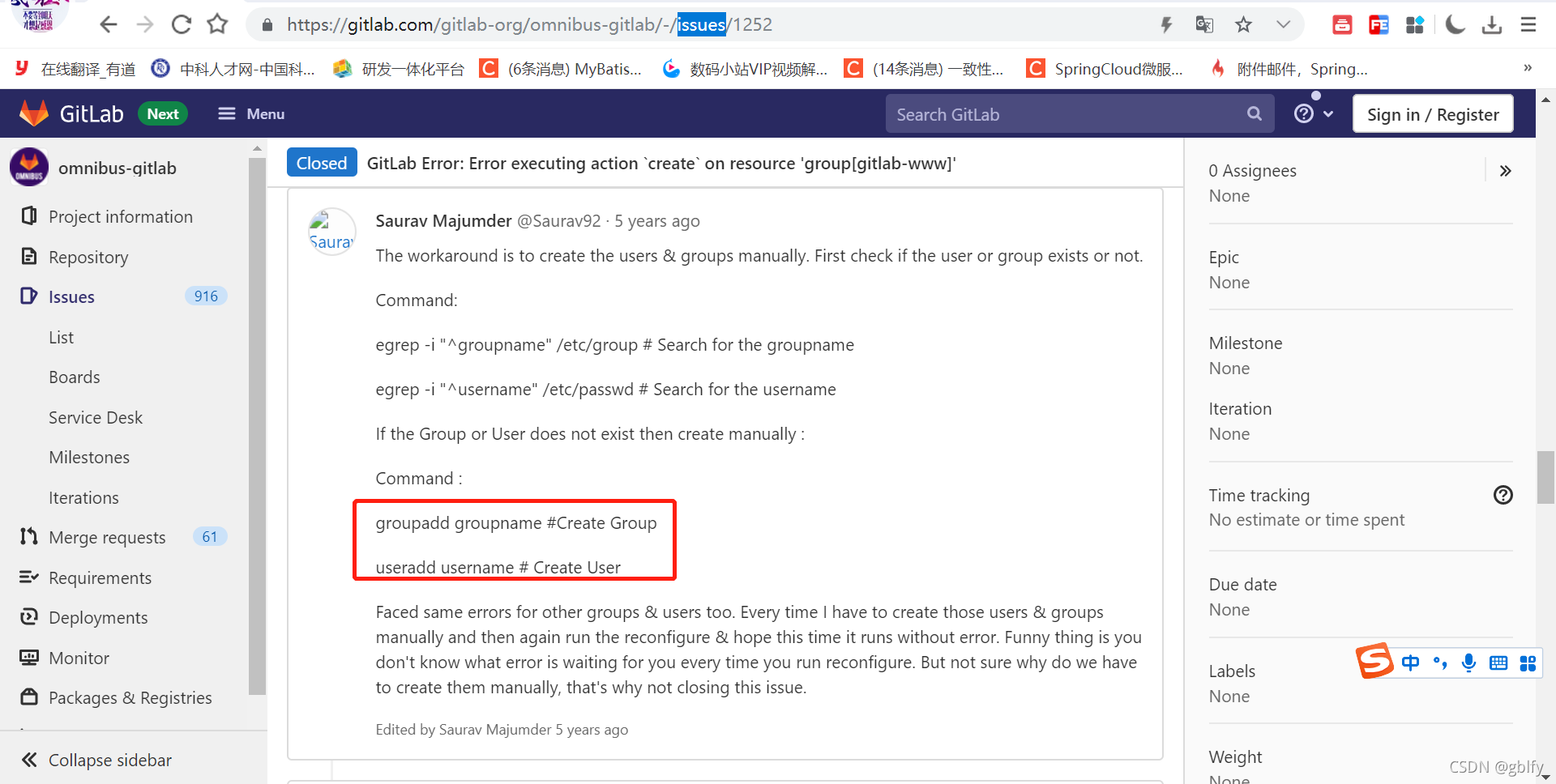1556x784 pixels.
Task: Select Milestones under Issues
Action: pyautogui.click(x=89, y=457)
